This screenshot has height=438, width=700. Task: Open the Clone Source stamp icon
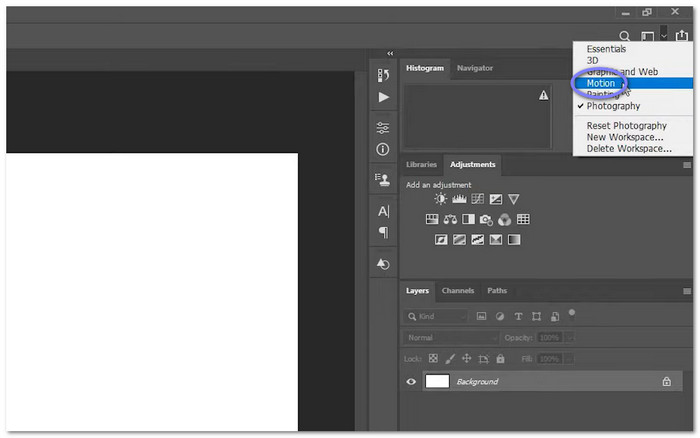[x=383, y=180]
